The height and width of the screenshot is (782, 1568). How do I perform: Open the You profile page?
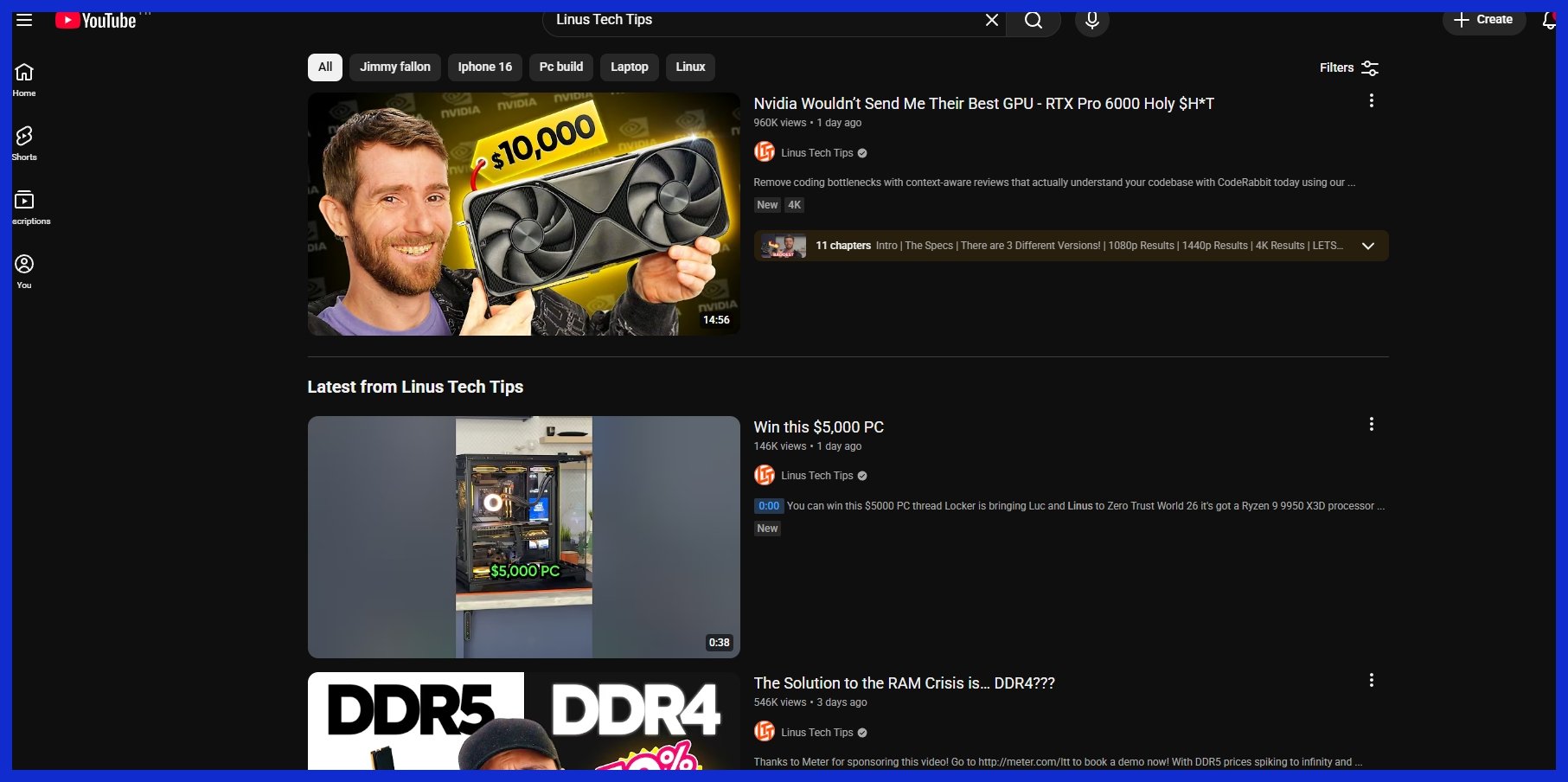24,272
